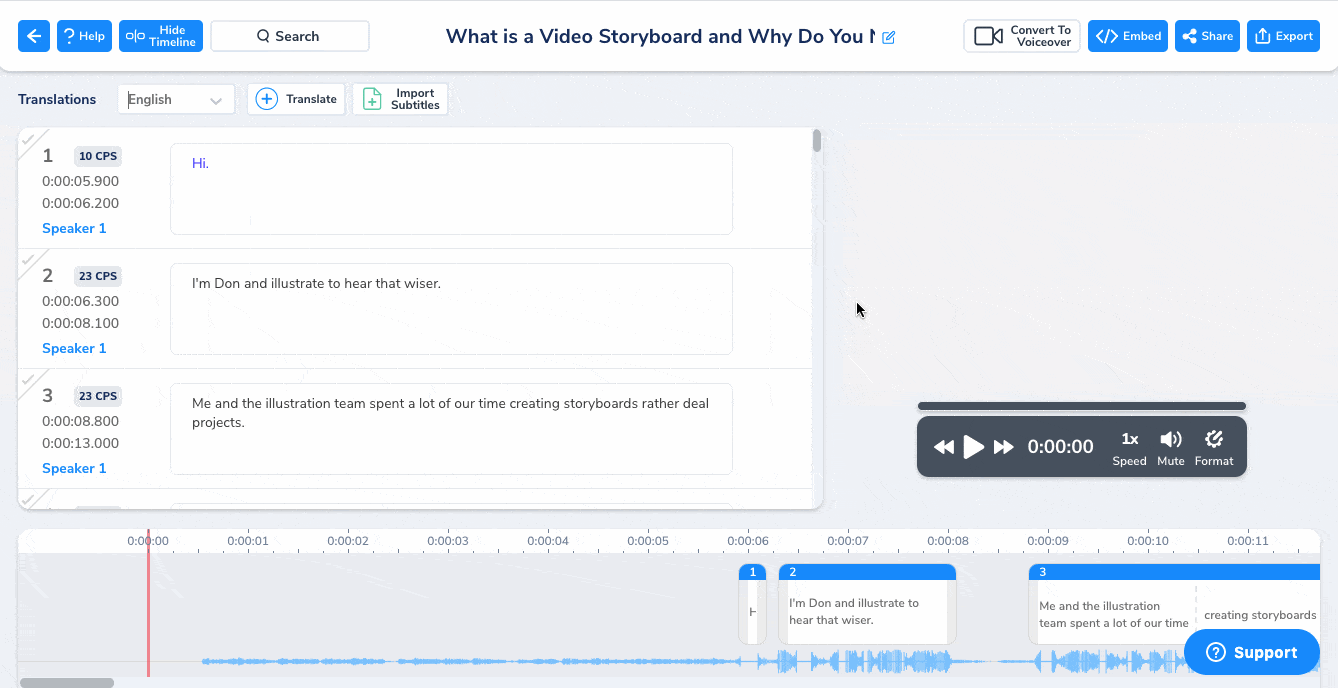Image resolution: width=1338 pixels, height=688 pixels.
Task: Edit the project title pencil icon
Action: tap(889, 37)
